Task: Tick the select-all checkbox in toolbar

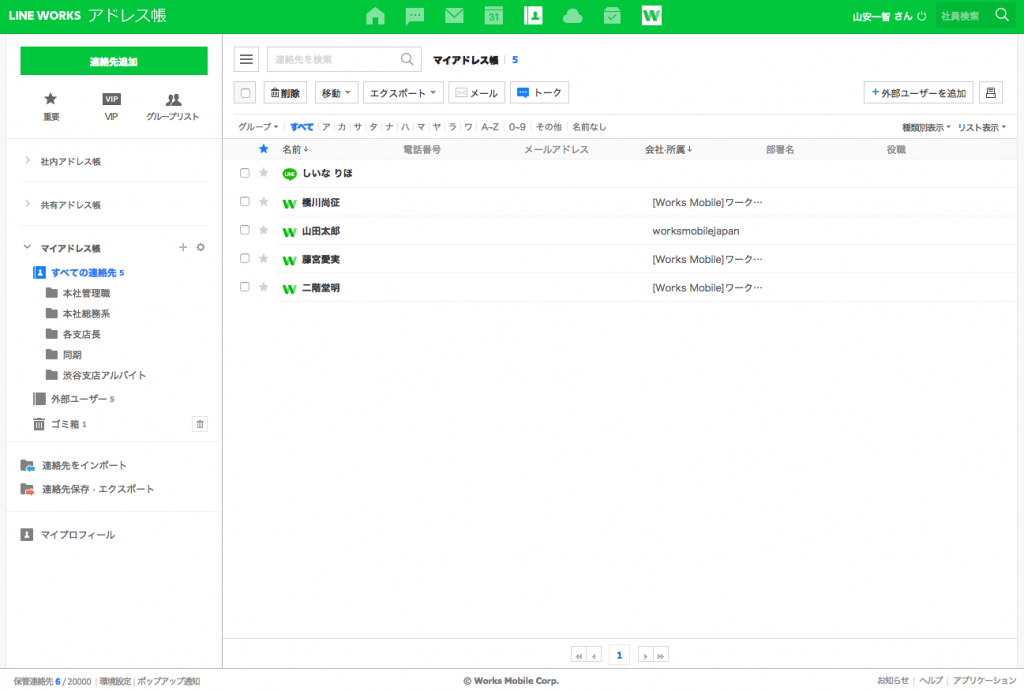Action: (245, 93)
